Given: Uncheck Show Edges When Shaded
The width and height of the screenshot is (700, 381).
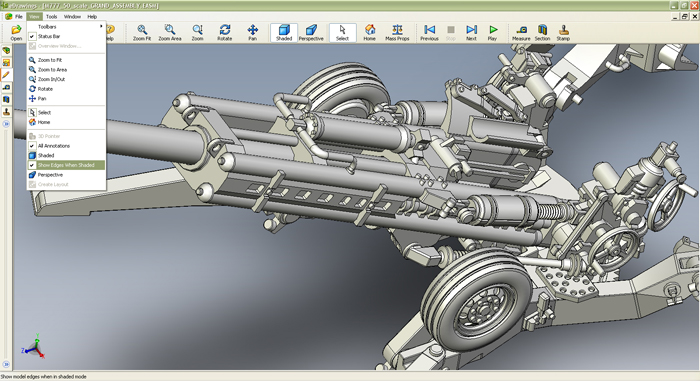Looking at the screenshot, I should coord(66,165).
